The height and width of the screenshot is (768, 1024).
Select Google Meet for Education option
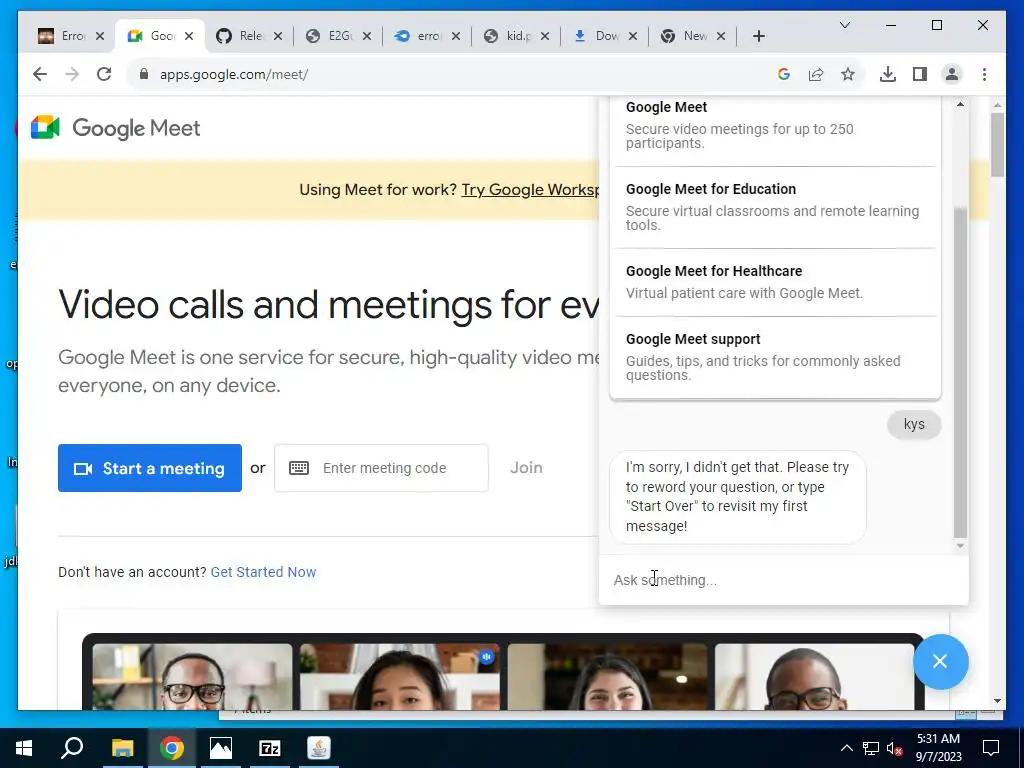(x=775, y=207)
